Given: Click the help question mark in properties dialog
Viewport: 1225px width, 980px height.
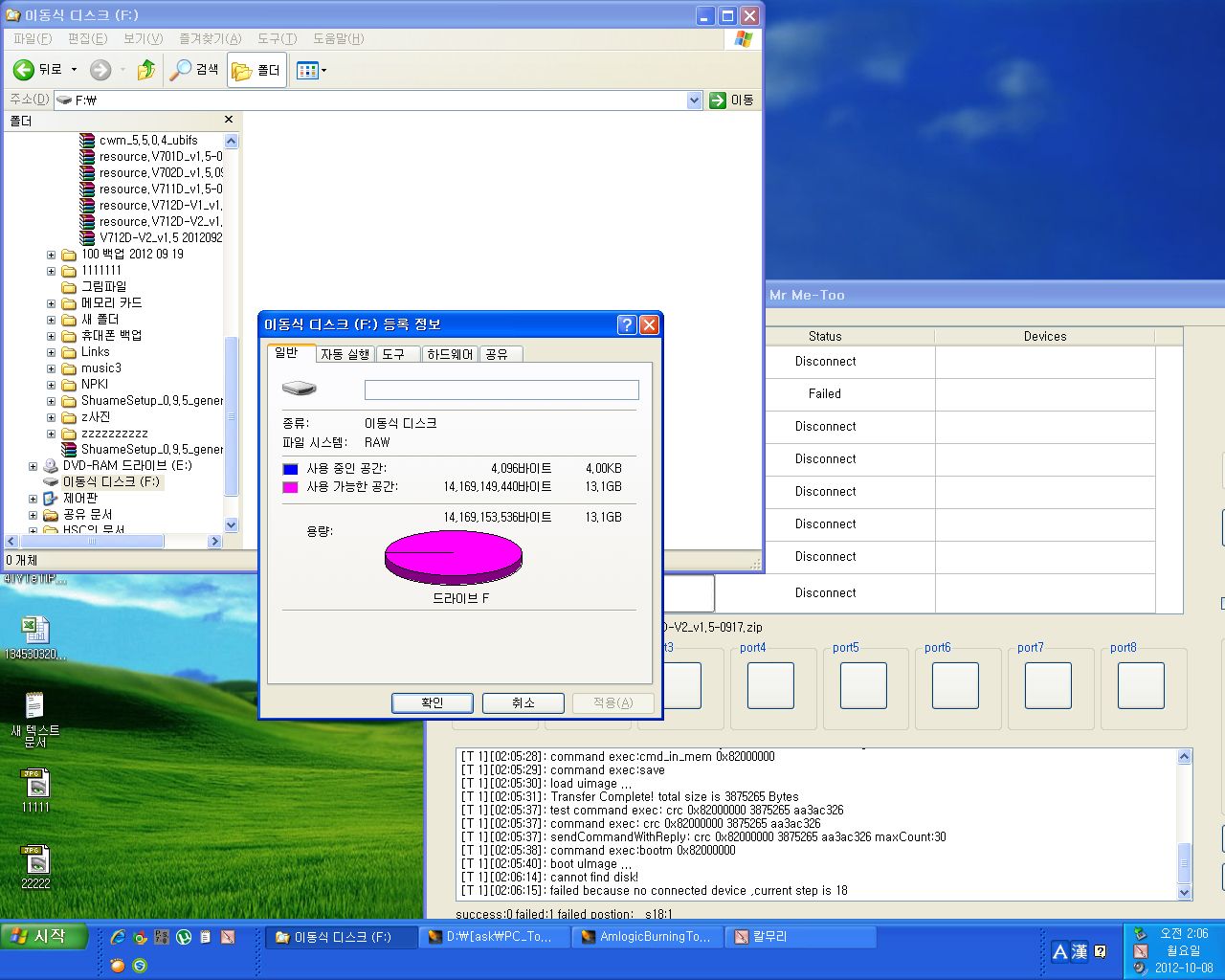Looking at the screenshot, I should (x=627, y=324).
